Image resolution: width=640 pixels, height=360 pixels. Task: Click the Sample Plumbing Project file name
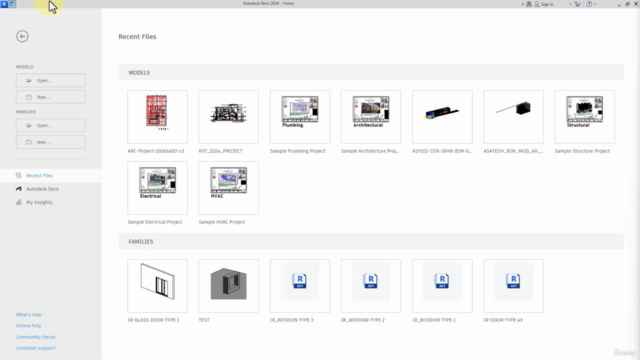pyautogui.click(x=298, y=151)
